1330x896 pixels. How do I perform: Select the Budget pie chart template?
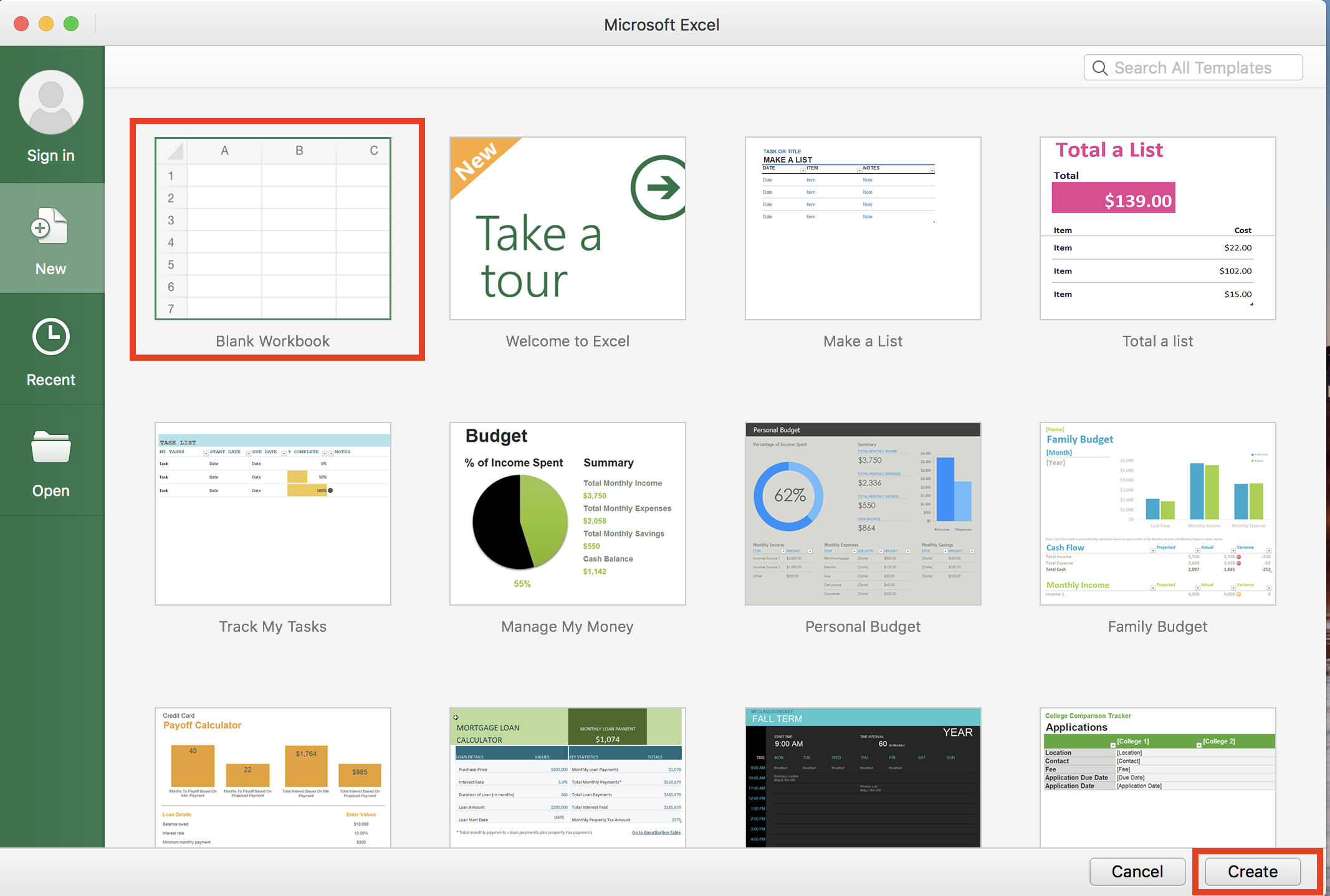pyautogui.click(x=568, y=514)
